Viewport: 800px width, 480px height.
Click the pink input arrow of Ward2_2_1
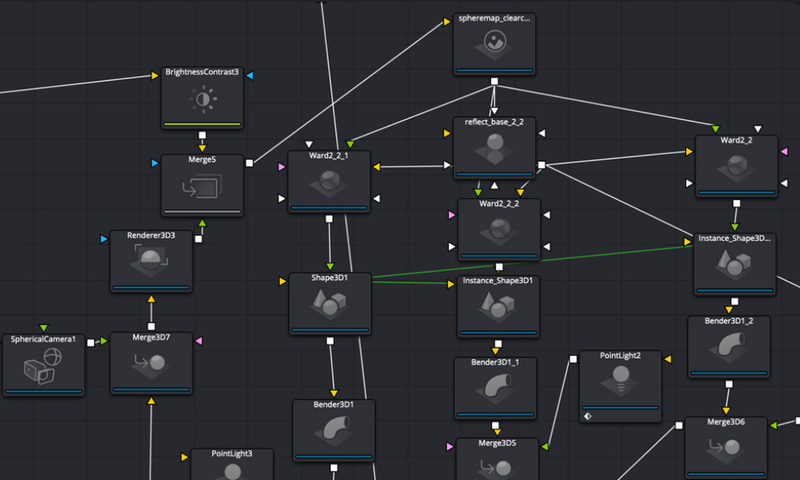281,167
